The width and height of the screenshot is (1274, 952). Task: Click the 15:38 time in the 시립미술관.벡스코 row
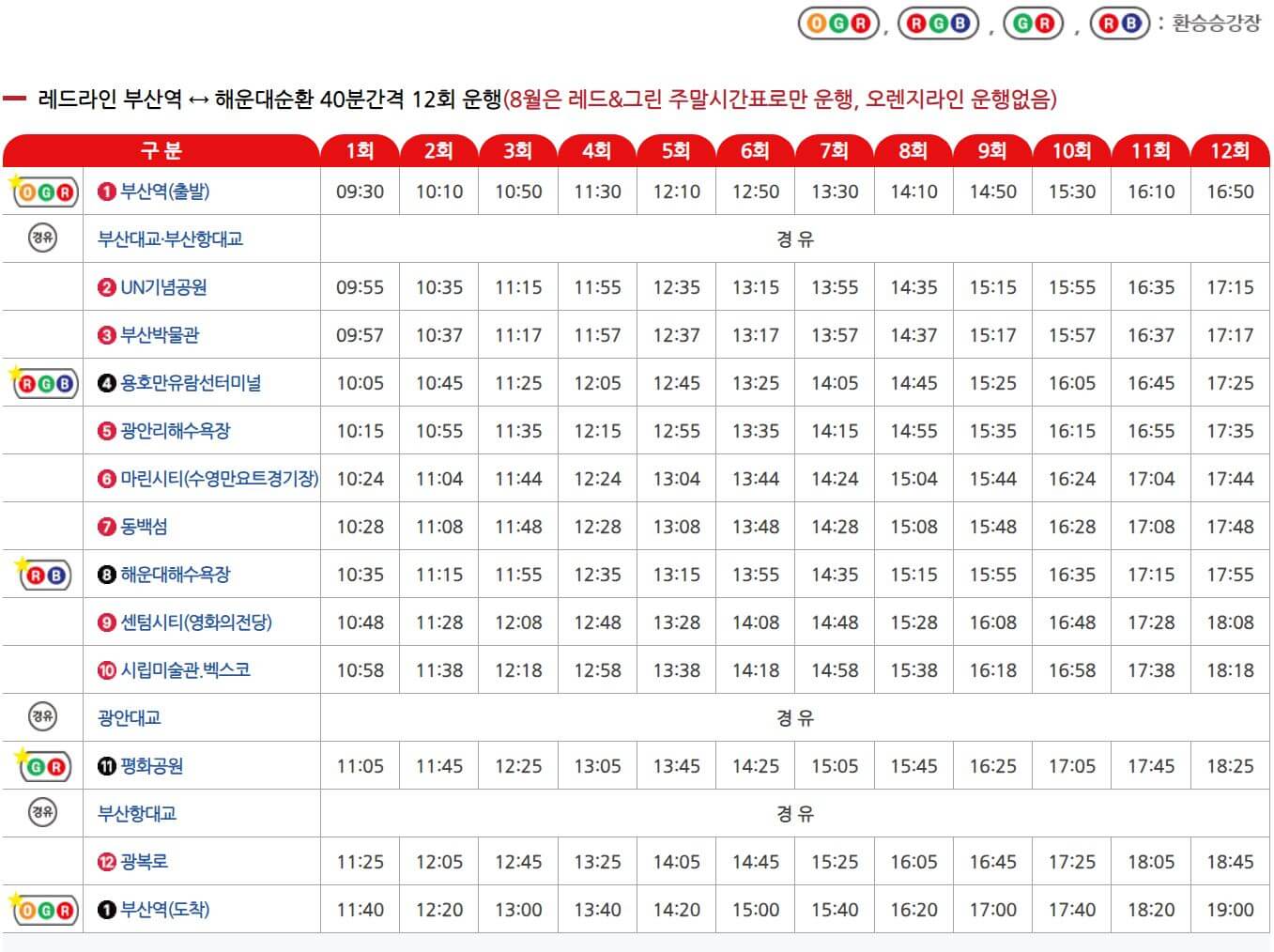(x=913, y=670)
